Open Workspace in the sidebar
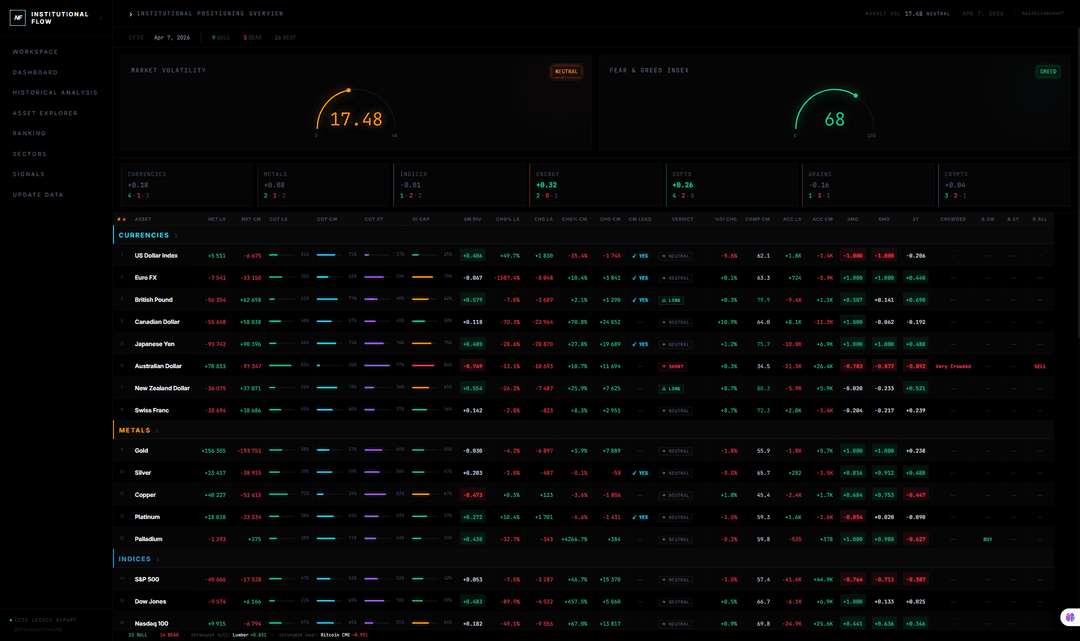1080x641 pixels. point(35,52)
